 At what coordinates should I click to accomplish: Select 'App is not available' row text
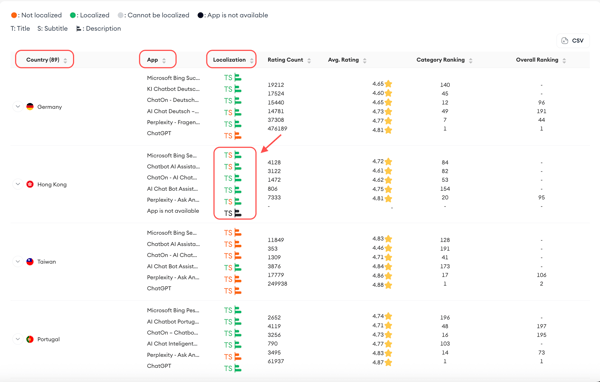[x=173, y=211]
